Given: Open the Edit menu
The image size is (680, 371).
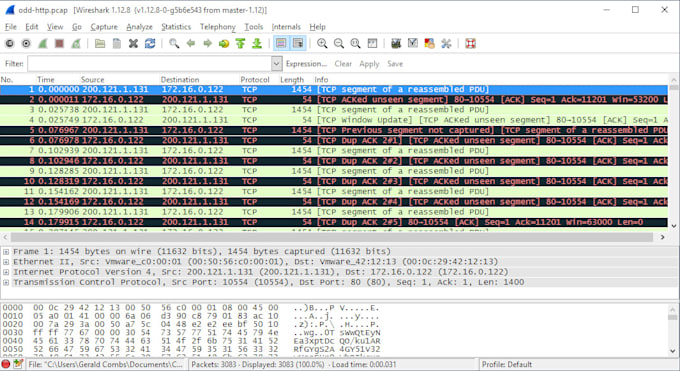Looking at the screenshot, I should [32, 27].
